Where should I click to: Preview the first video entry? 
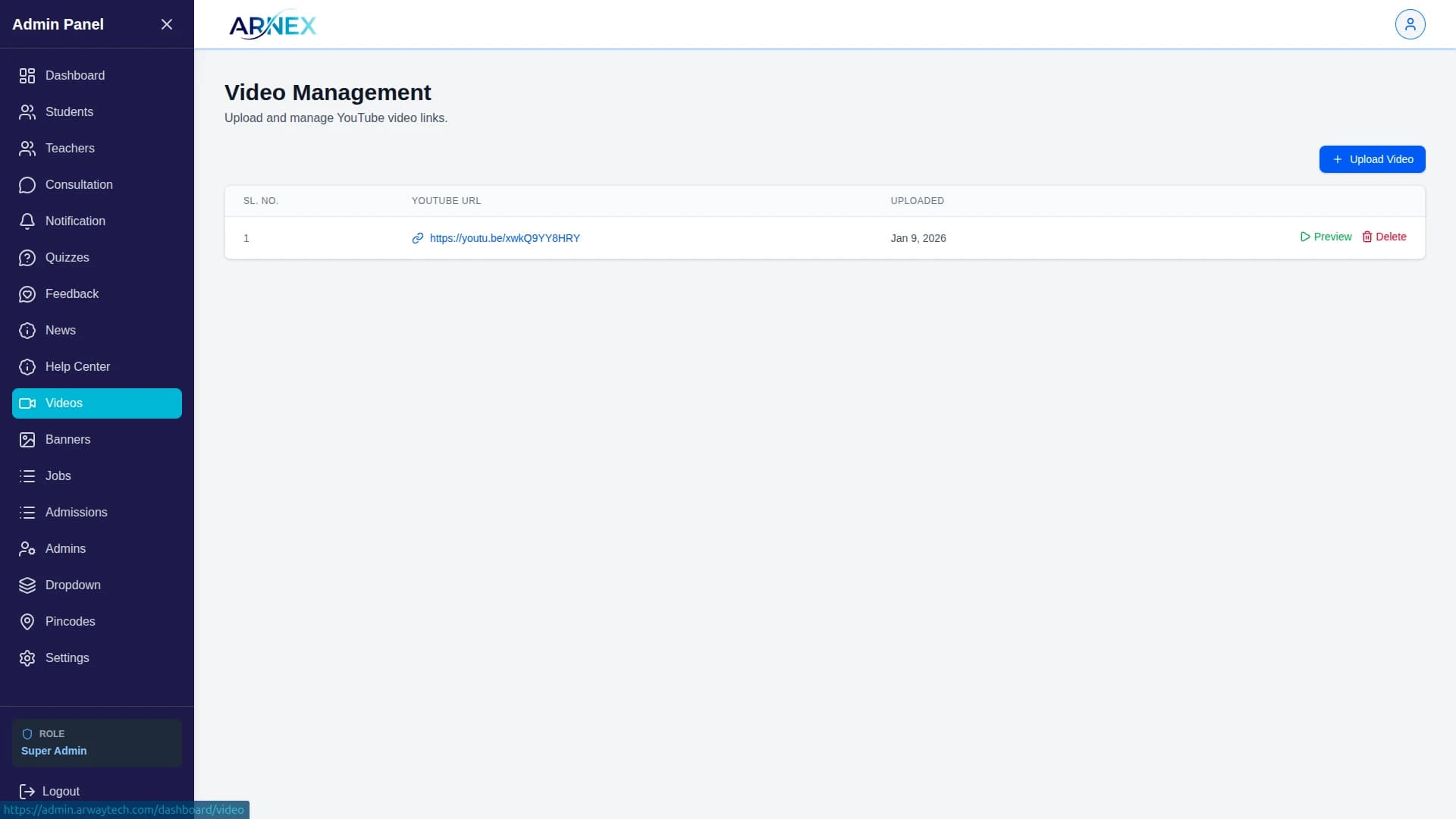1326,237
